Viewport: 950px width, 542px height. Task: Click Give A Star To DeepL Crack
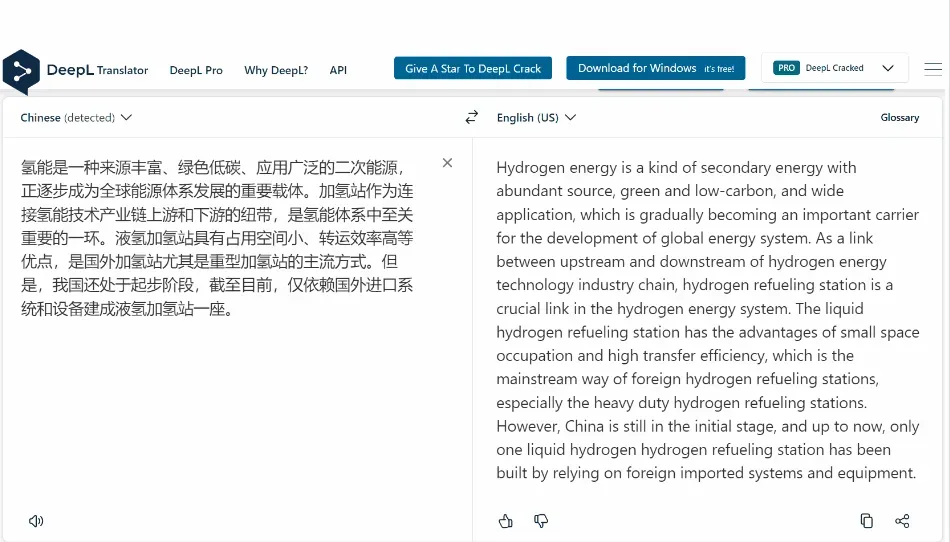point(473,68)
